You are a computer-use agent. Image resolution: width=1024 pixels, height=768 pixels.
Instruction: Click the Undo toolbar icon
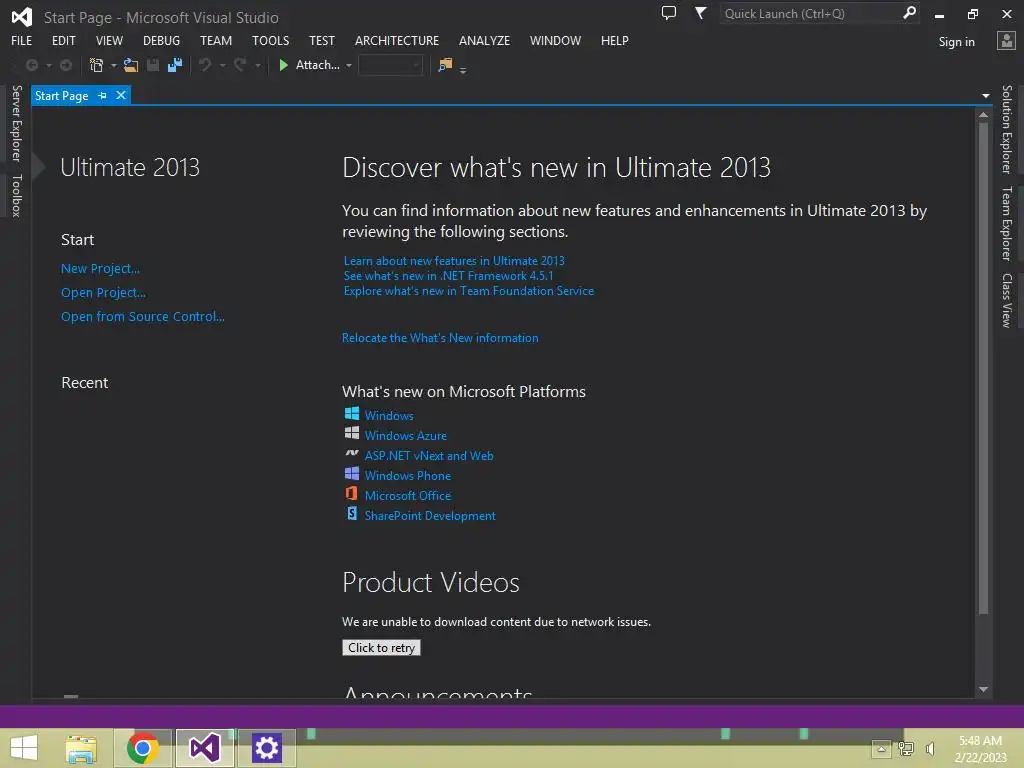coord(205,65)
